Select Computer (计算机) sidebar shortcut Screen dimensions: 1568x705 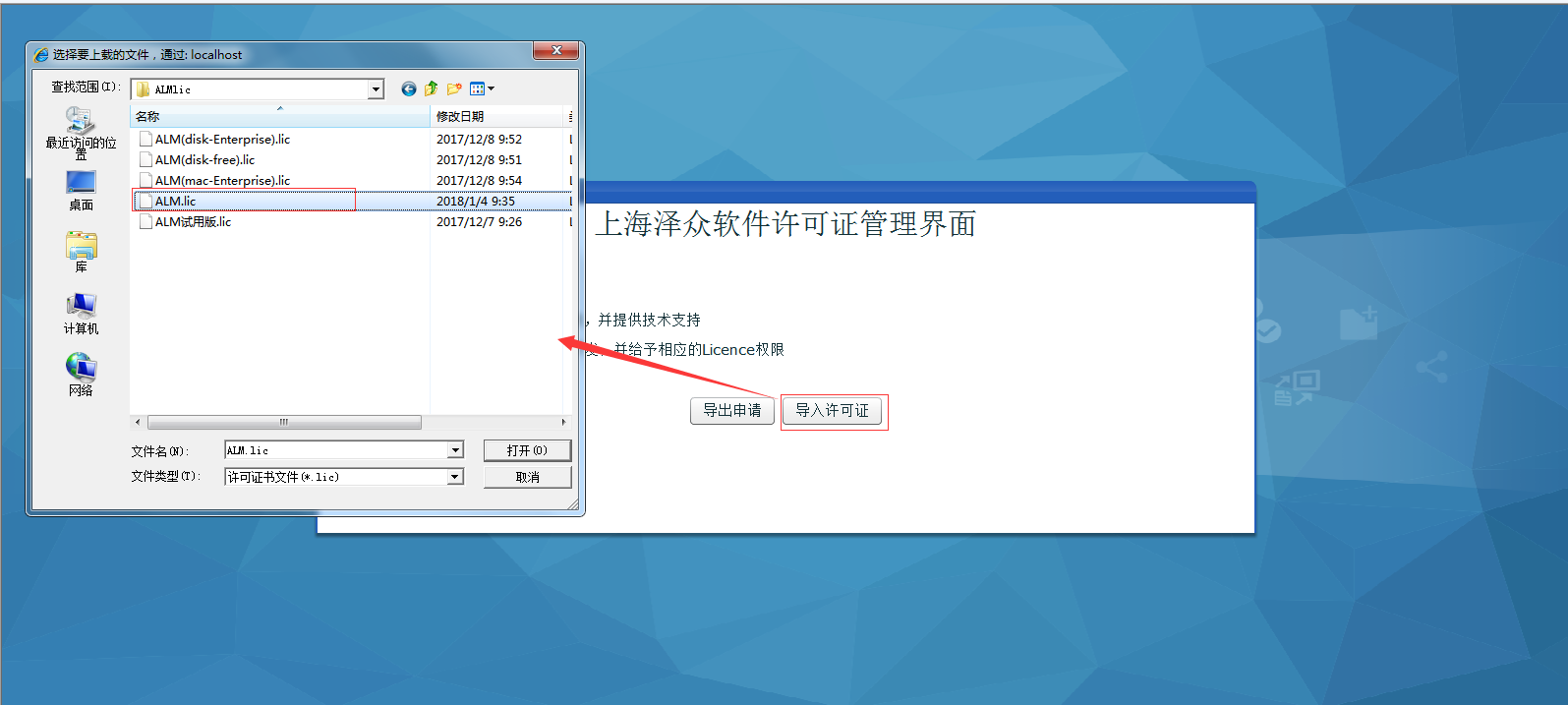click(x=81, y=315)
